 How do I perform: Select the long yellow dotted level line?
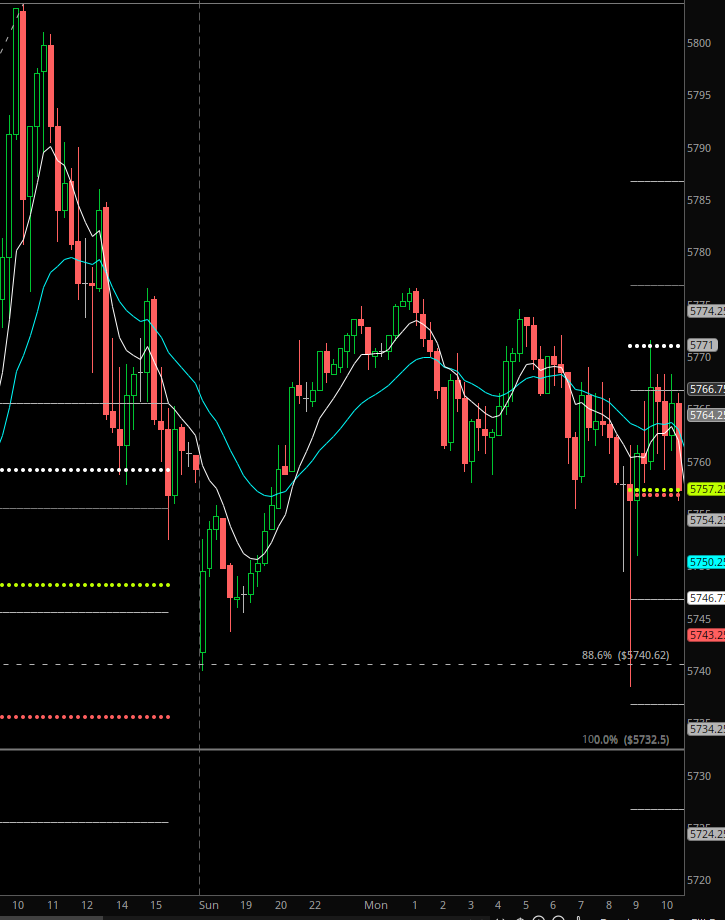pos(85,585)
